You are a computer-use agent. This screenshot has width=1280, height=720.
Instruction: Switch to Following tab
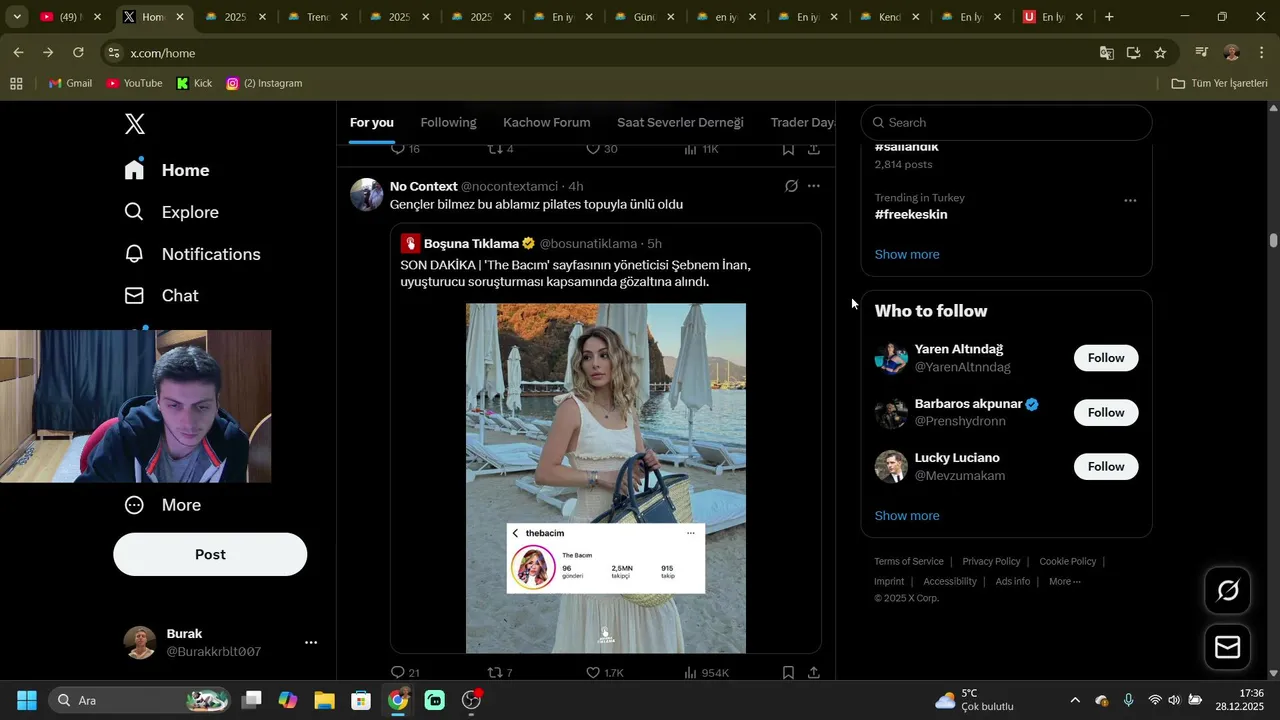448,123
